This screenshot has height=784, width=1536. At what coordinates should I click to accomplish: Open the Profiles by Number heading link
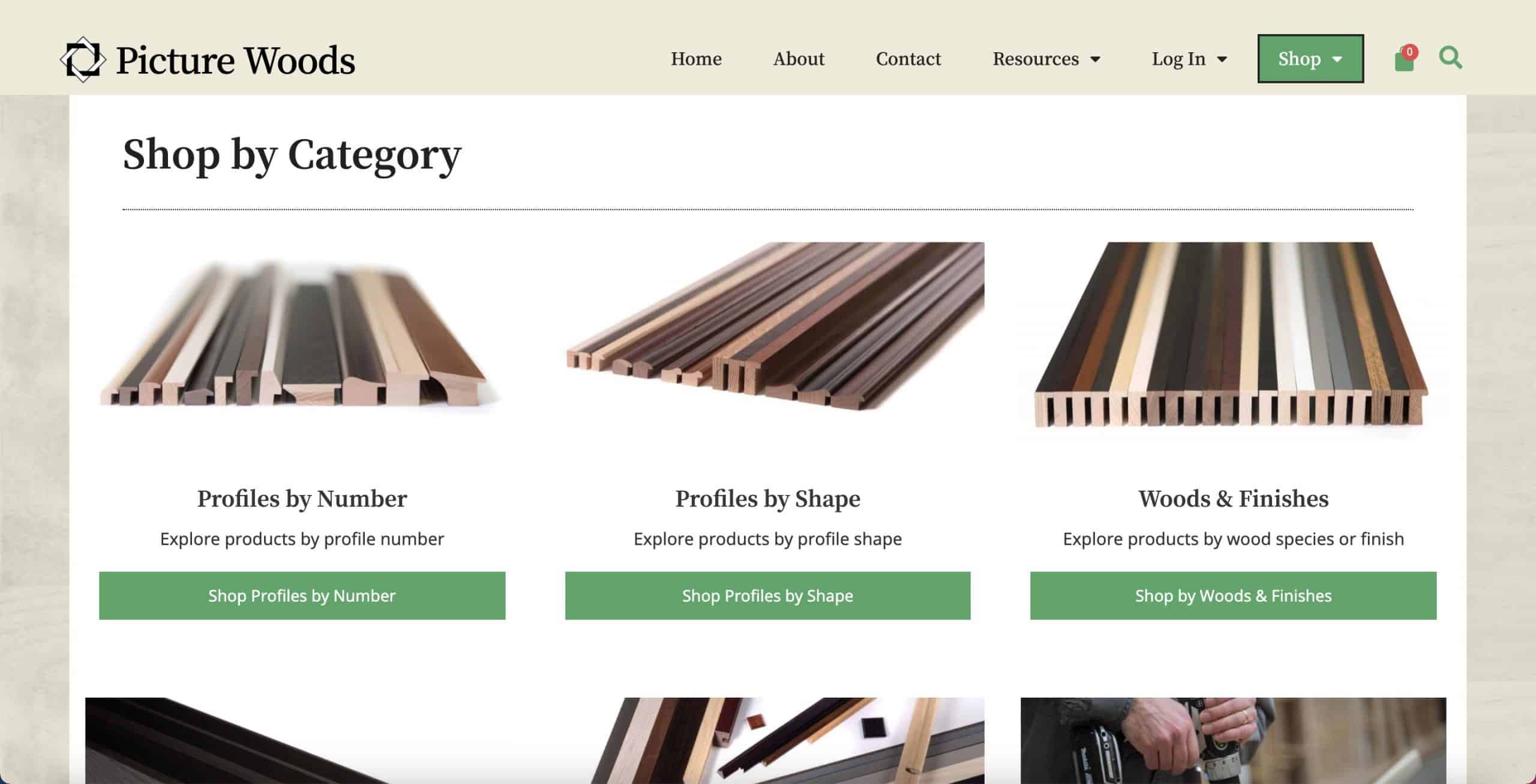pos(302,498)
